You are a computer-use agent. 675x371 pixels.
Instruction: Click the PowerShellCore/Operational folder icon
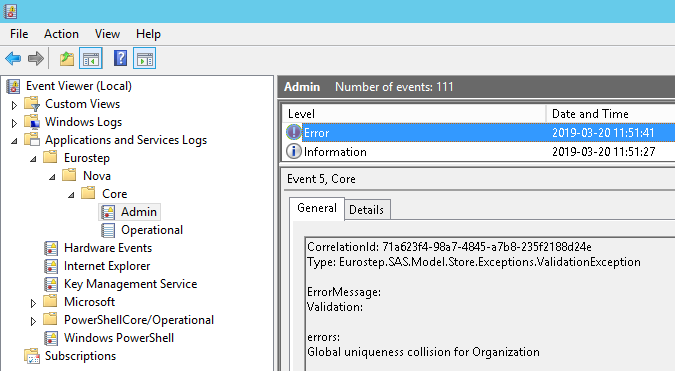click(50, 319)
